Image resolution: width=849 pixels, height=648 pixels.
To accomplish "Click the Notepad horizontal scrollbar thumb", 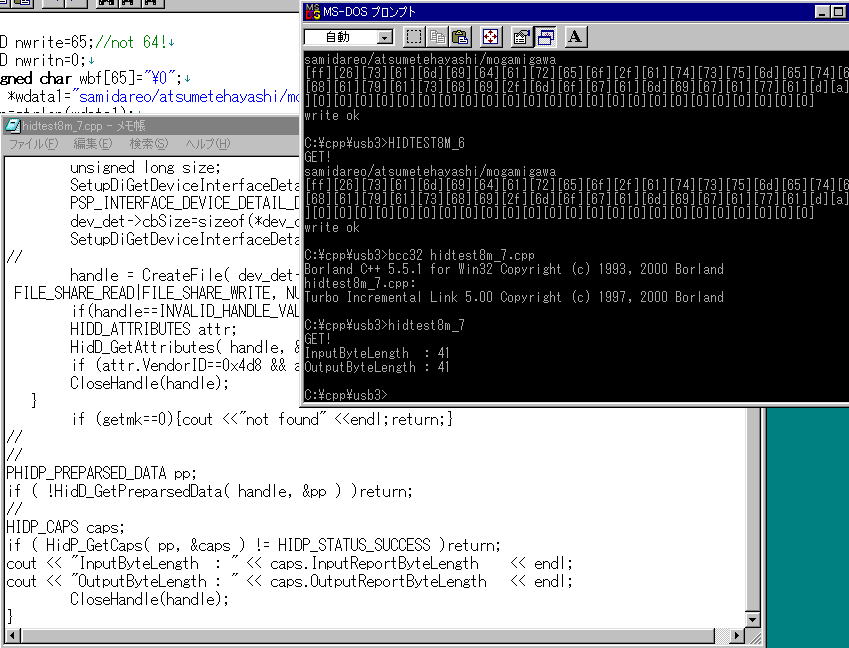I will pos(367,635).
